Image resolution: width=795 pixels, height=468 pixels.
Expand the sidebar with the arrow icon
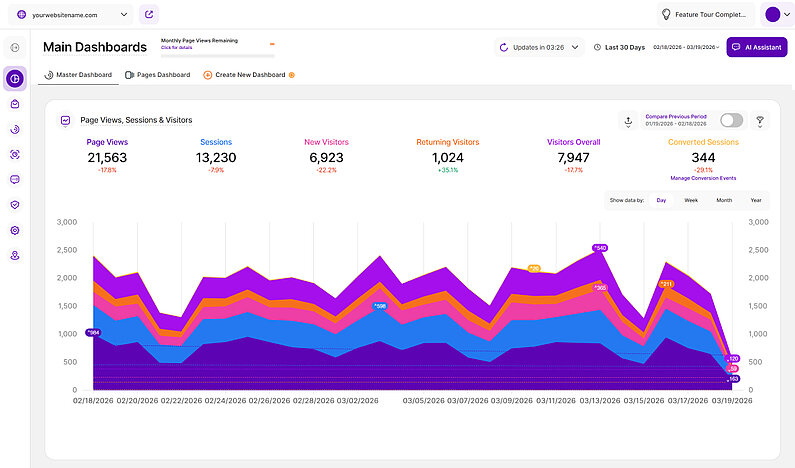pos(15,47)
